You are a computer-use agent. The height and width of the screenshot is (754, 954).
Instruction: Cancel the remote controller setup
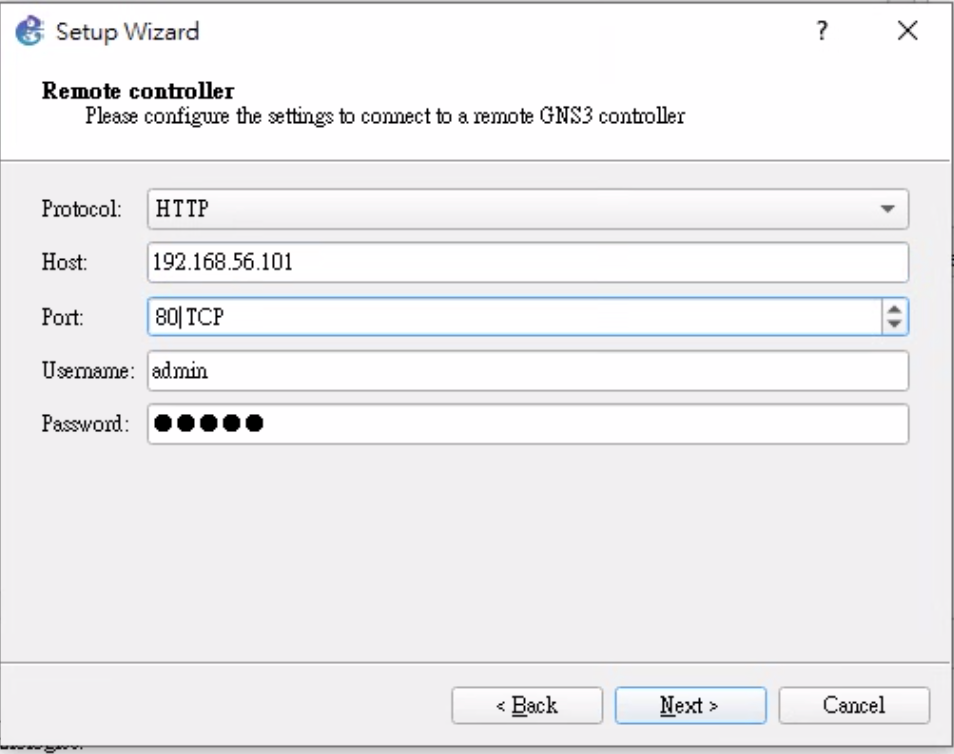[x=854, y=705]
